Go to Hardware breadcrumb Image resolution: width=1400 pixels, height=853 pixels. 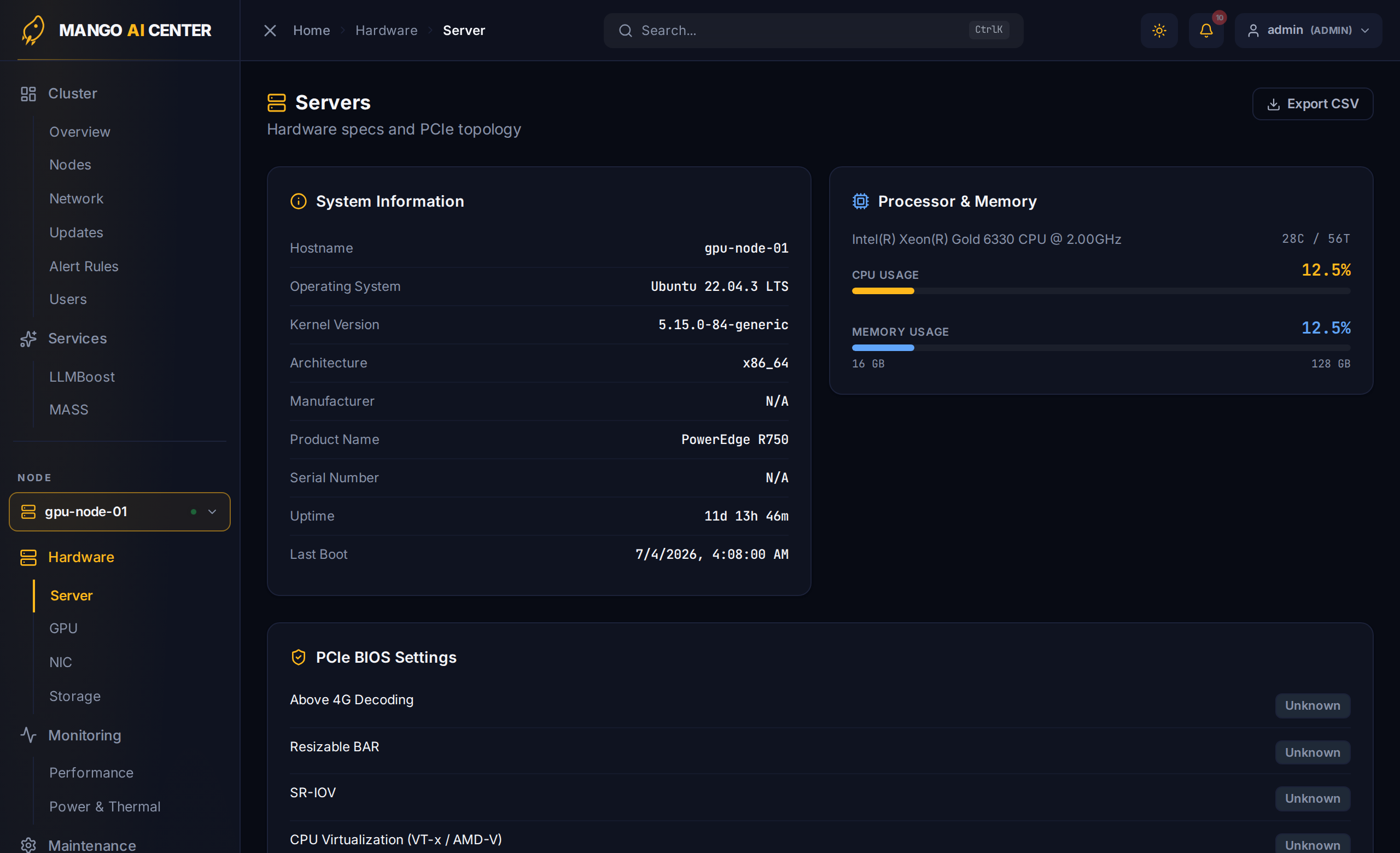click(386, 31)
